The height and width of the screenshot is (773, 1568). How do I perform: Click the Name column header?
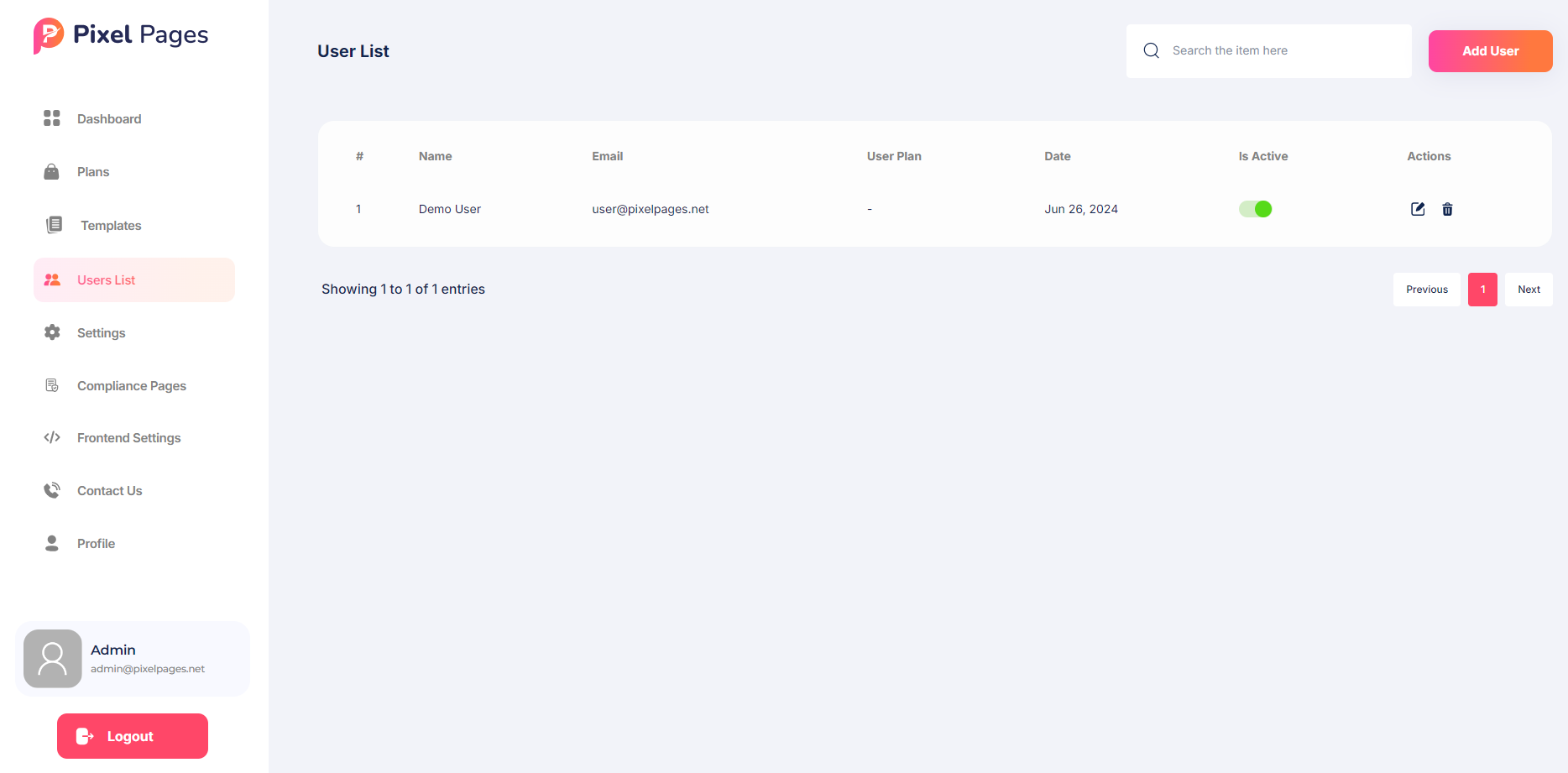pyautogui.click(x=435, y=156)
